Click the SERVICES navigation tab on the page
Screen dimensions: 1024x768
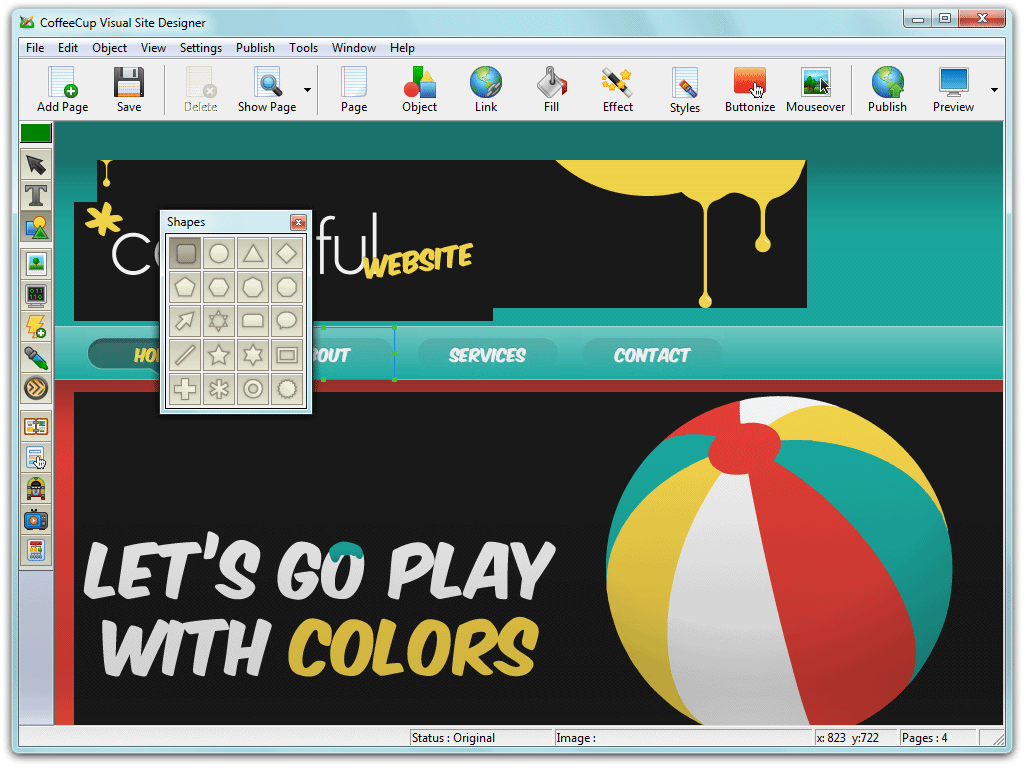489,355
